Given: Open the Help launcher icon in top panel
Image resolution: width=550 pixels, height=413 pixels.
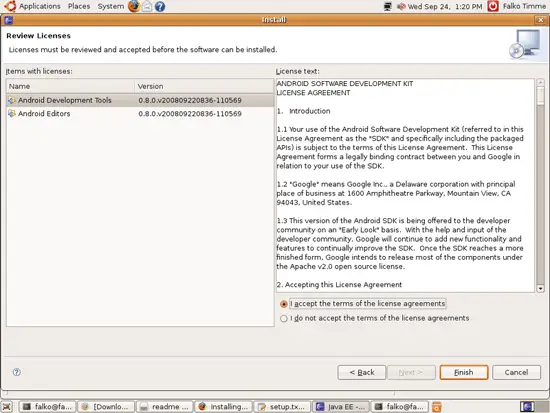Looking at the screenshot, I should point(160,6).
